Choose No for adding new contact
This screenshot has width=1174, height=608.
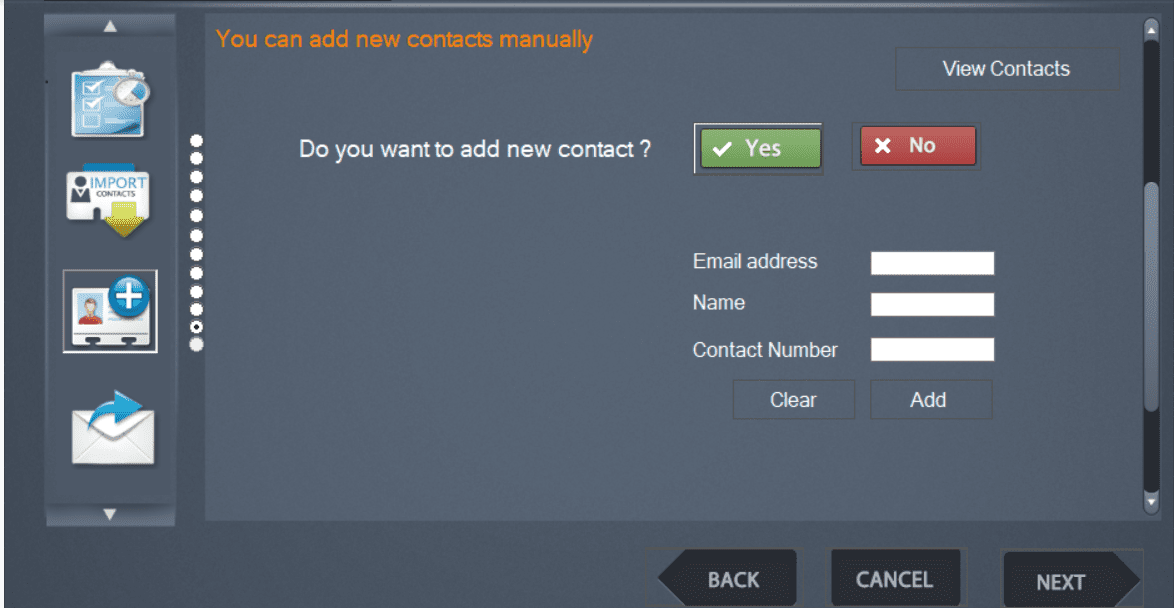point(917,145)
